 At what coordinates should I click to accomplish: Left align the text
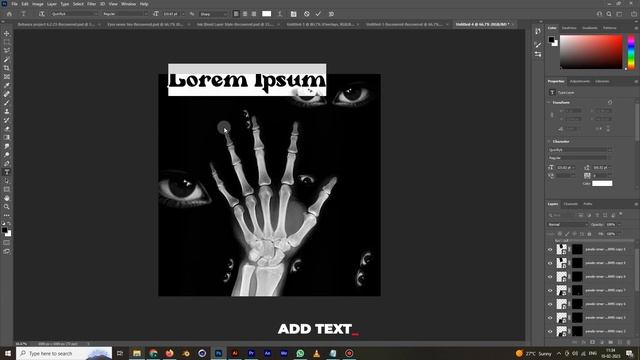[x=236, y=14]
